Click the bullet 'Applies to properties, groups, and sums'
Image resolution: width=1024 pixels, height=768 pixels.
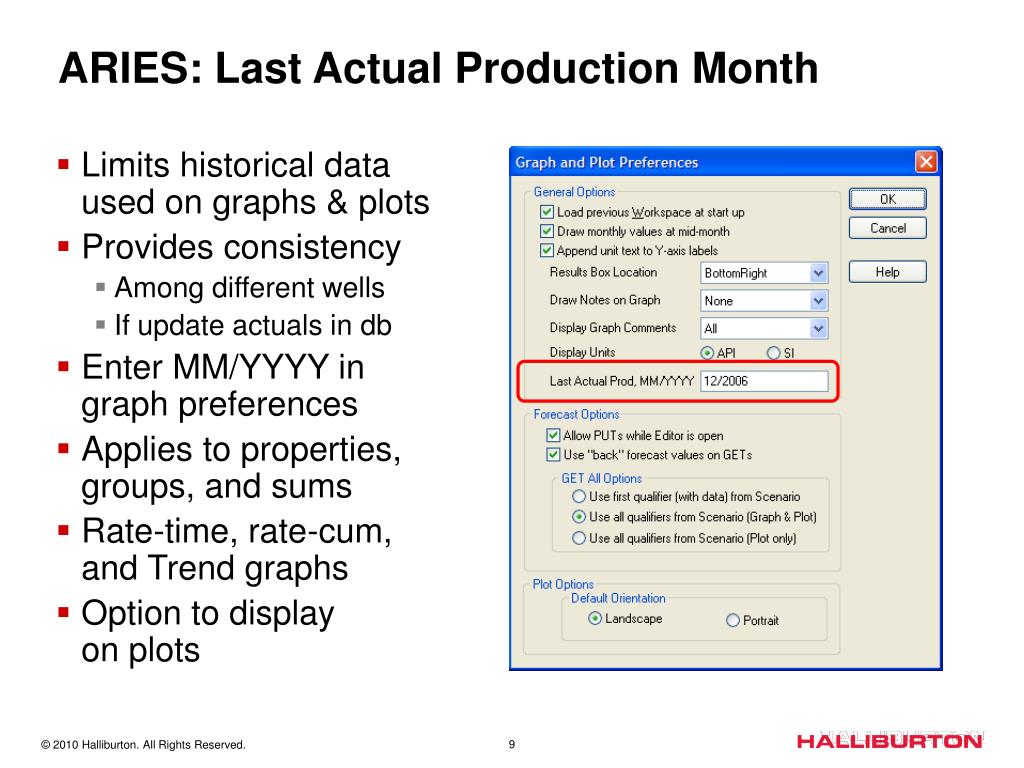(241, 468)
